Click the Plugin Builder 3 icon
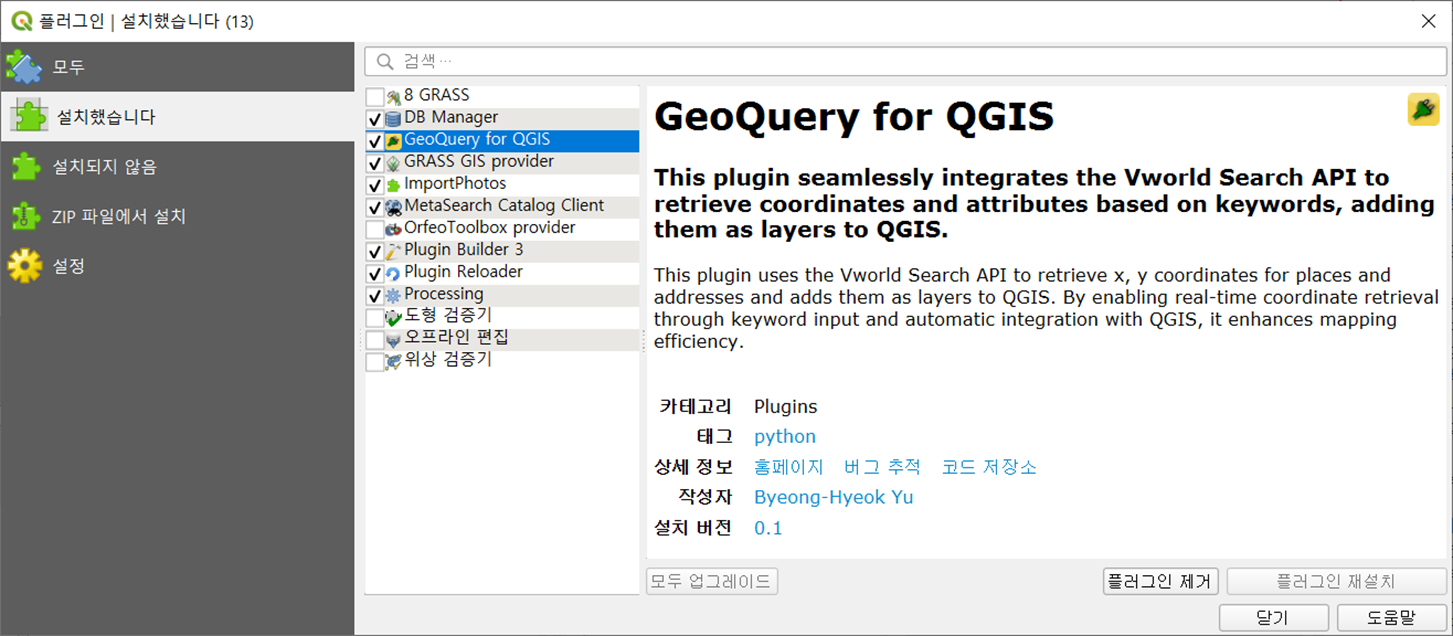 click(394, 250)
